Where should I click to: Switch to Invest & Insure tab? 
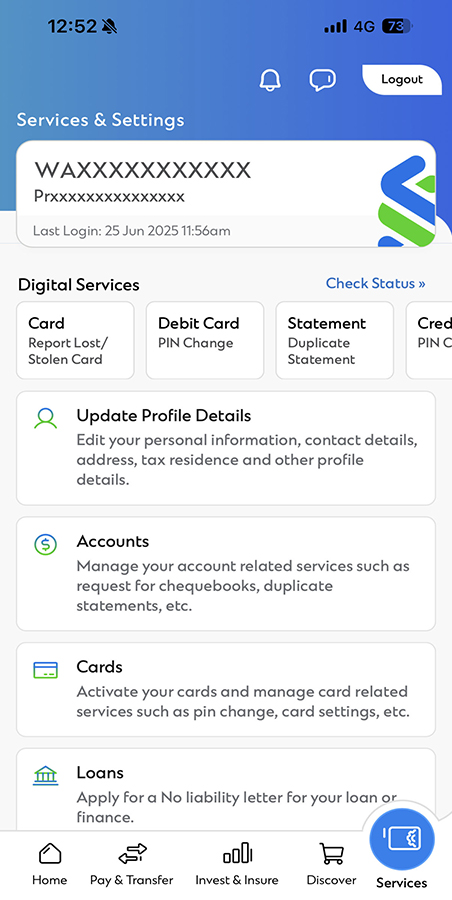point(237,865)
